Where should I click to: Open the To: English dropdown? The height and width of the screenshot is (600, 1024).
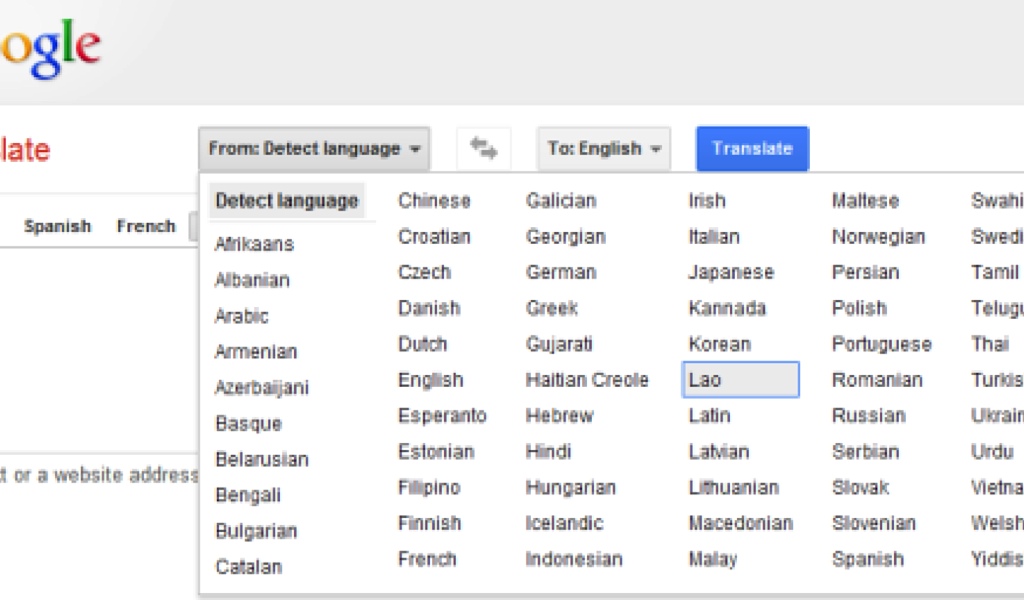604,148
